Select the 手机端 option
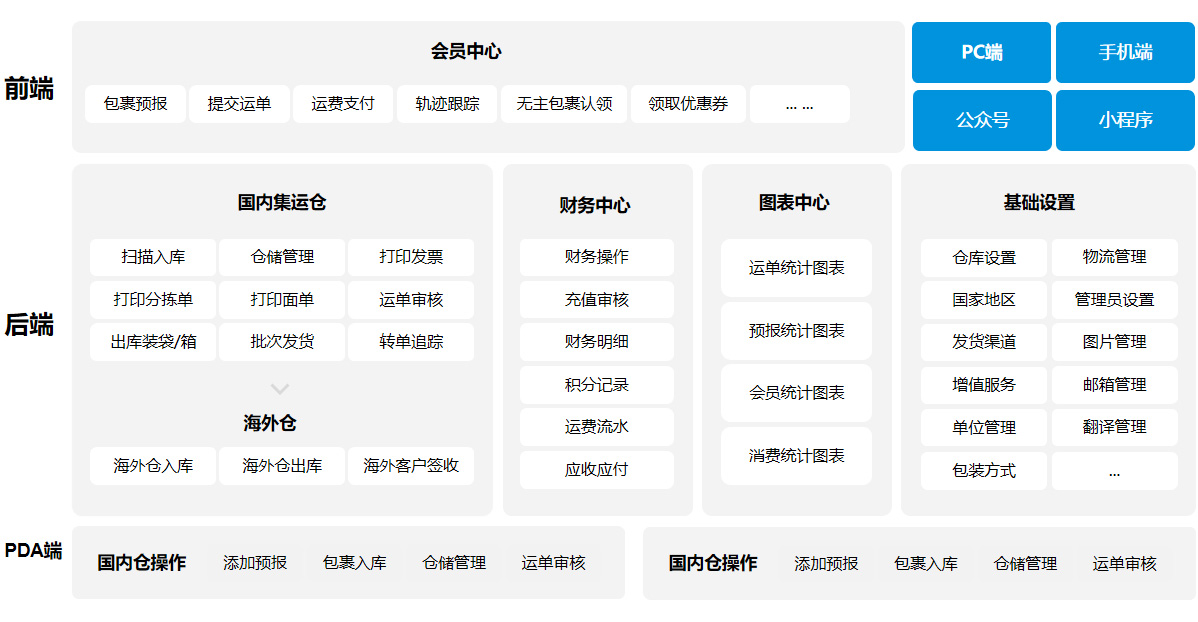 pos(1125,52)
